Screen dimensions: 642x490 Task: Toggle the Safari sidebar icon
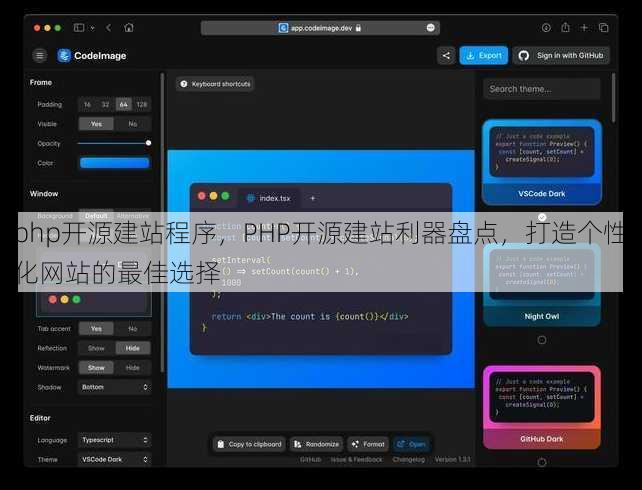pos(79,28)
